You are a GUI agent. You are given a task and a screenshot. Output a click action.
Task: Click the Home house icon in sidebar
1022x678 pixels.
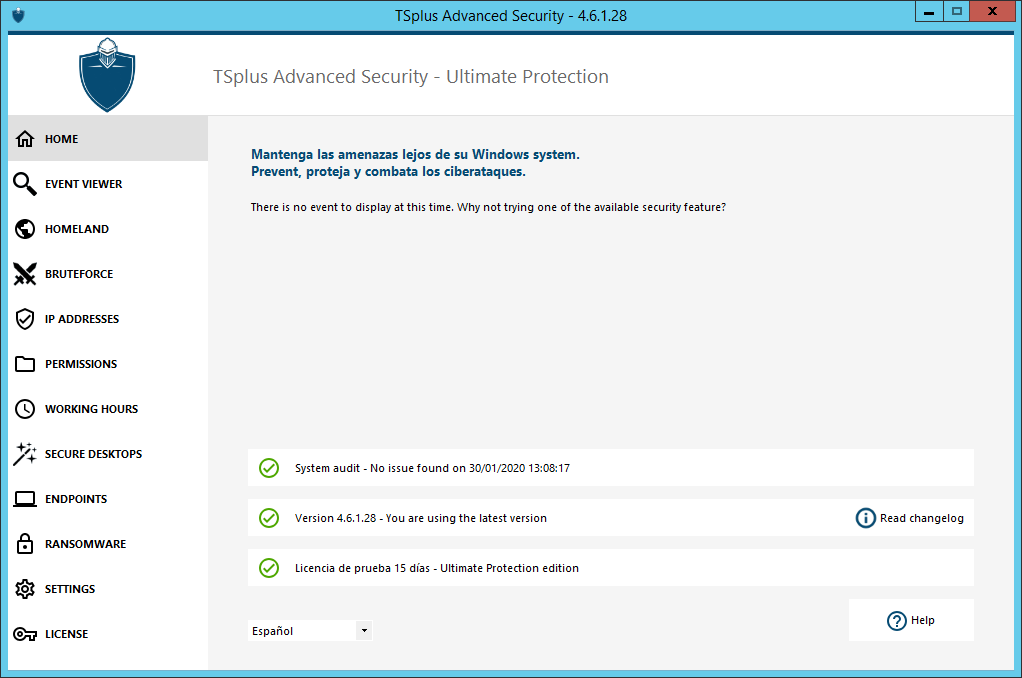tap(25, 139)
